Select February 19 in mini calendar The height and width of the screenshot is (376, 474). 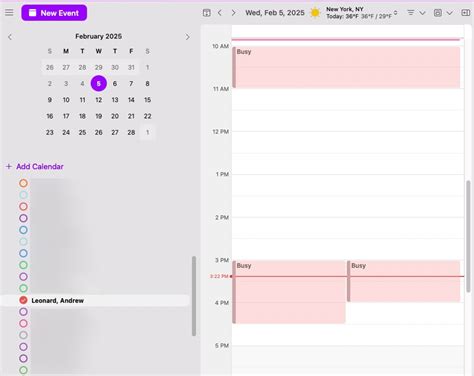point(99,116)
